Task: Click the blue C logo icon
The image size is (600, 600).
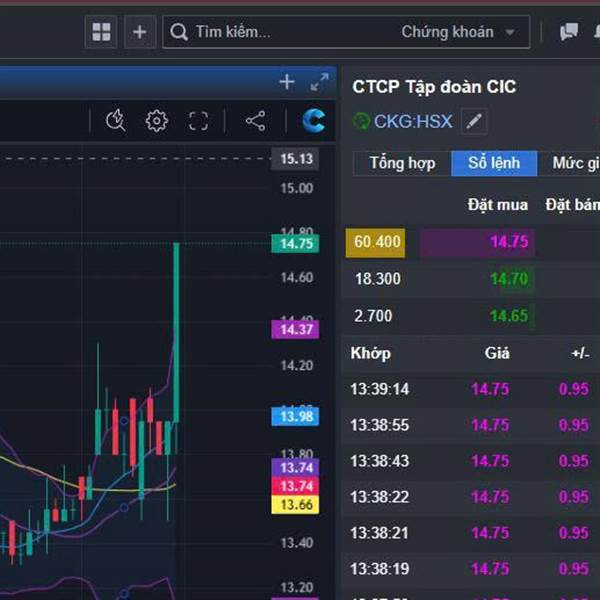Action: point(314,121)
